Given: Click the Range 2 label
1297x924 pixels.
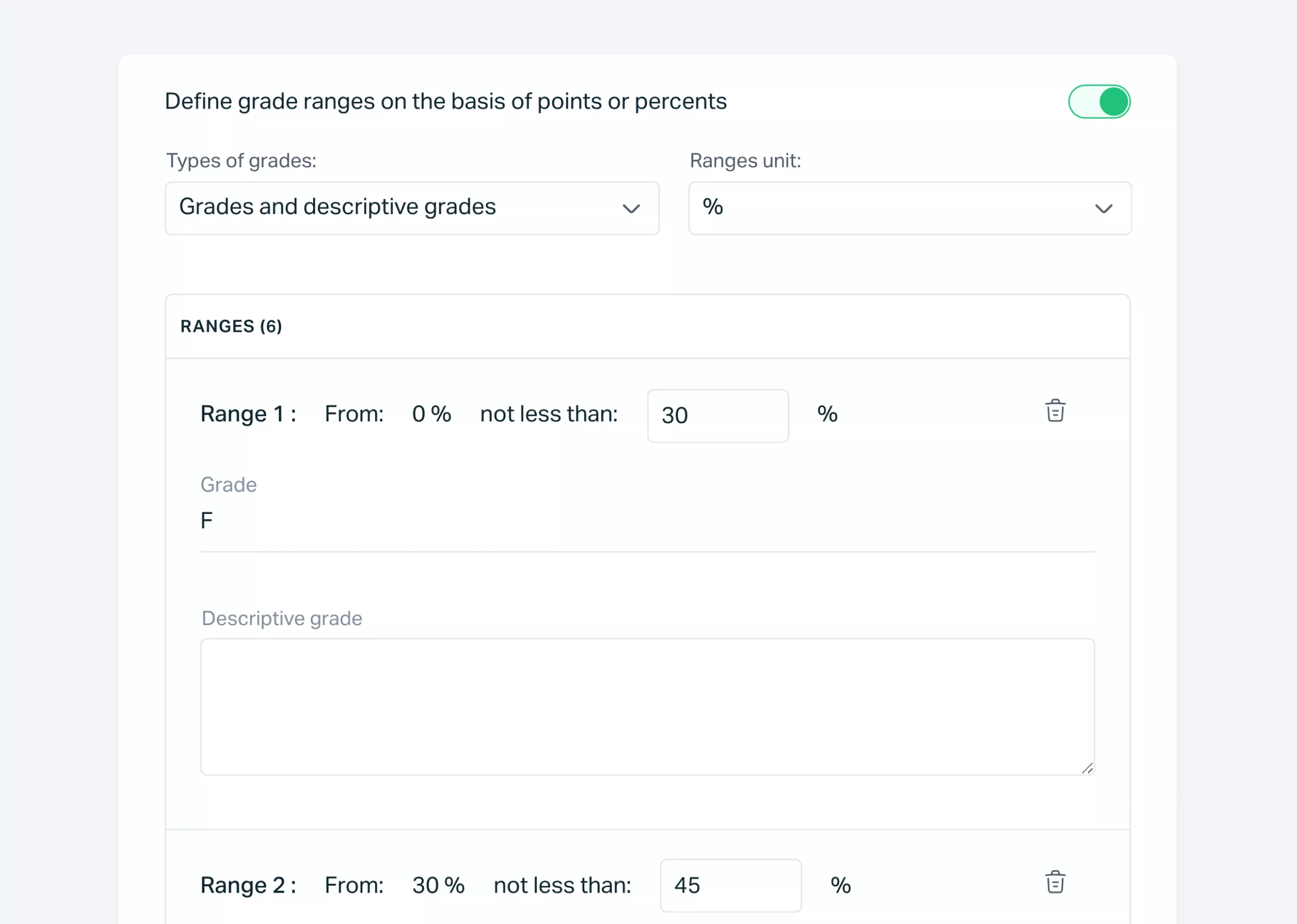Looking at the screenshot, I should click(247, 885).
